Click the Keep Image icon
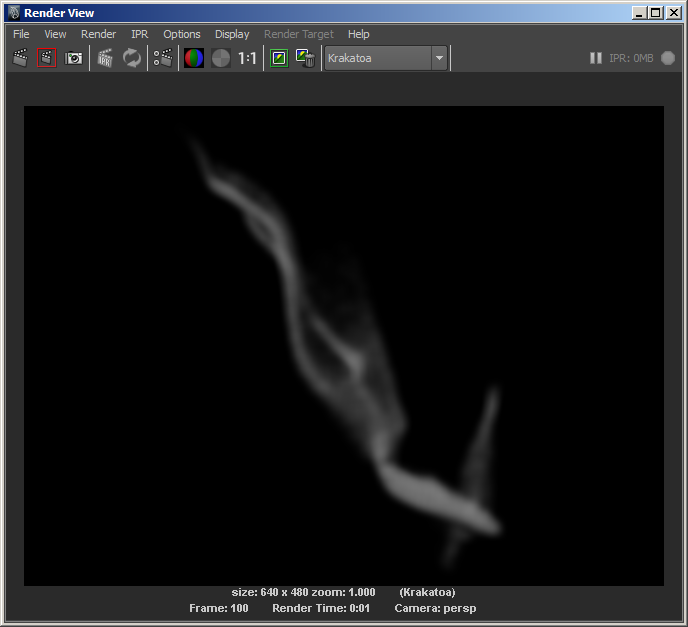This screenshot has height=627, width=688. point(279,58)
